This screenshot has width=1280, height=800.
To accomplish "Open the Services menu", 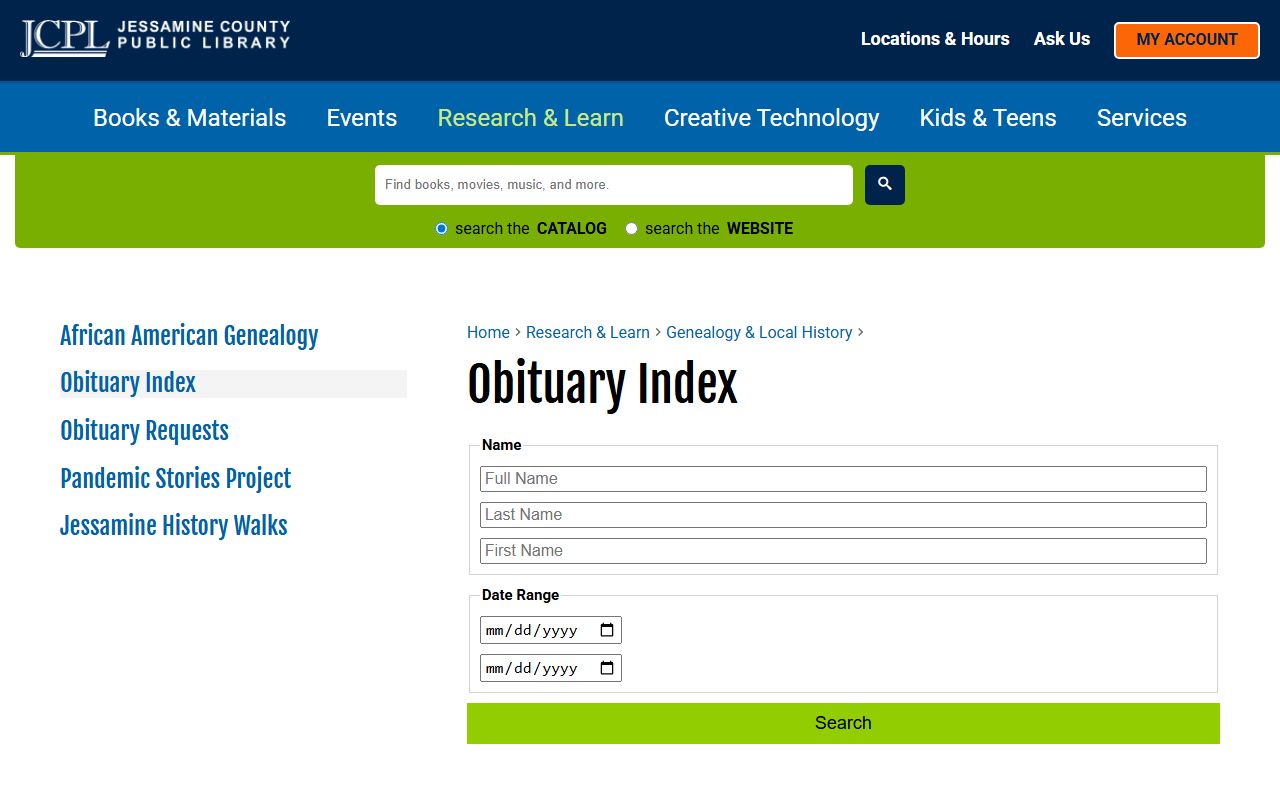I will pyautogui.click(x=1141, y=118).
